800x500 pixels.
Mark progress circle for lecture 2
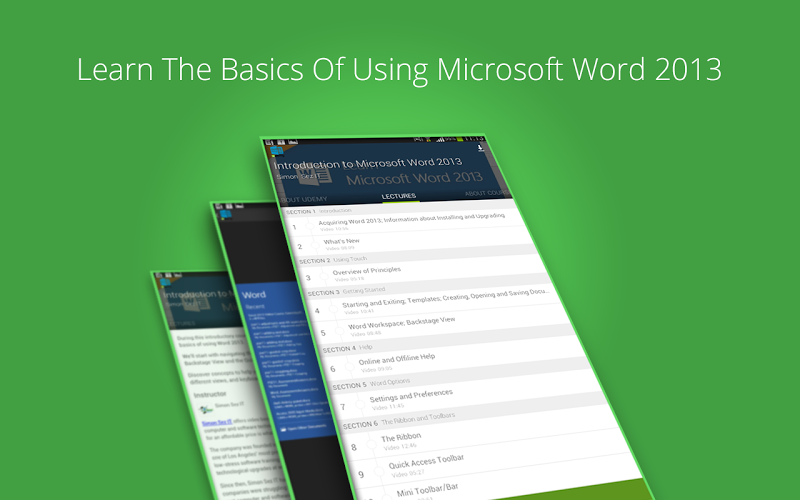[x=315, y=245]
